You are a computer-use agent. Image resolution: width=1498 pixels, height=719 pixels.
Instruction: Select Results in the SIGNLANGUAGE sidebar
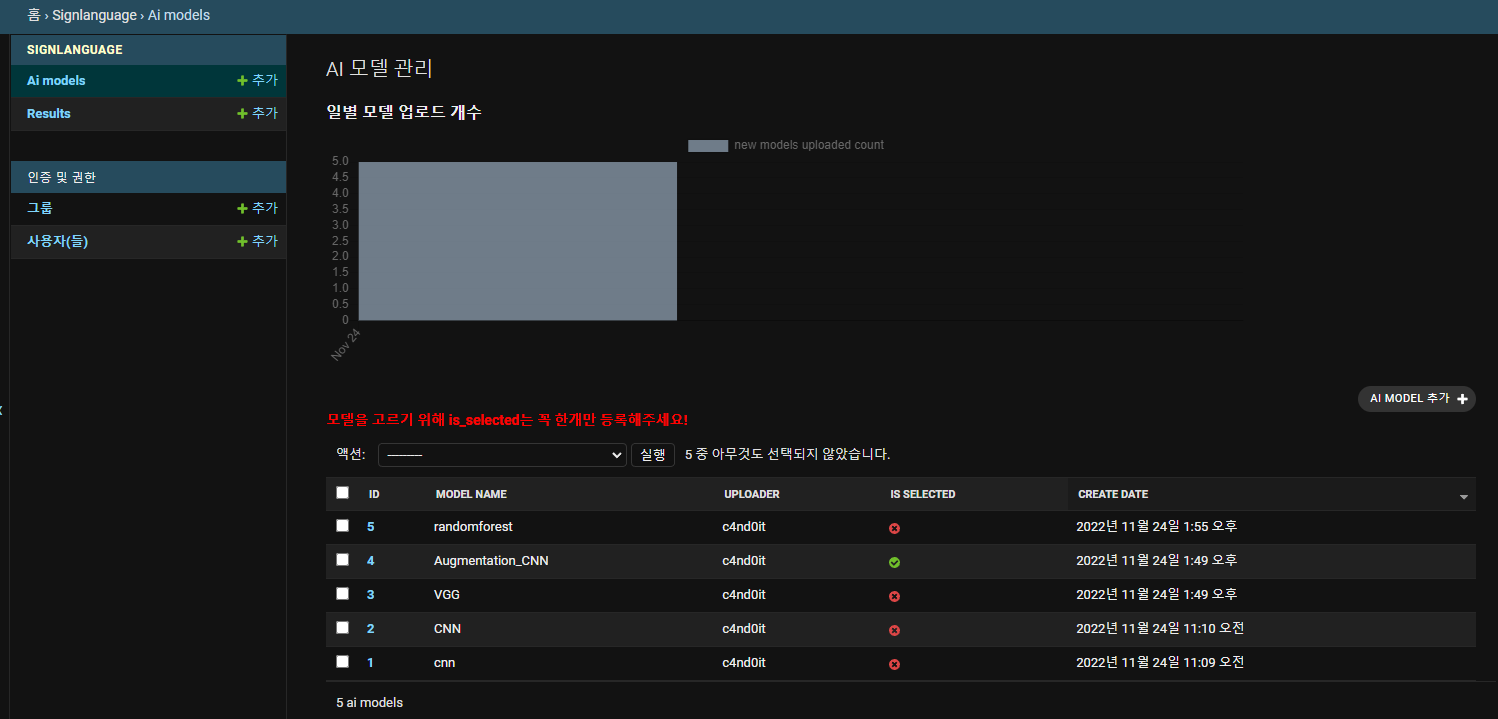coord(47,113)
